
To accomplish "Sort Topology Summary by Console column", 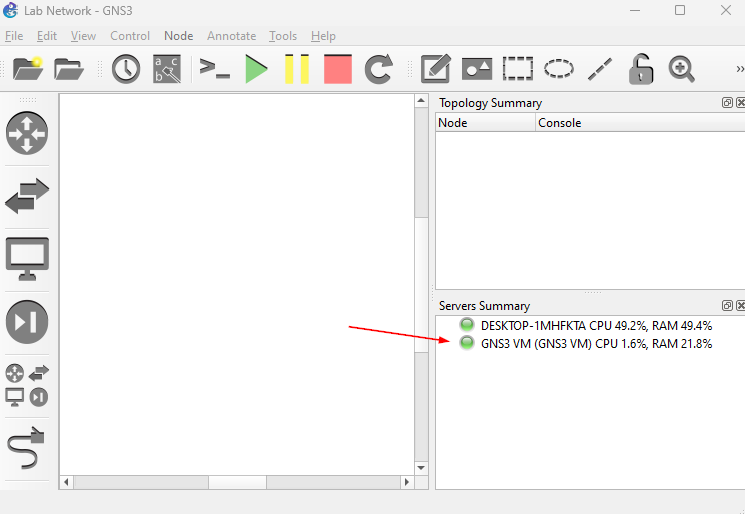I will pos(640,123).
